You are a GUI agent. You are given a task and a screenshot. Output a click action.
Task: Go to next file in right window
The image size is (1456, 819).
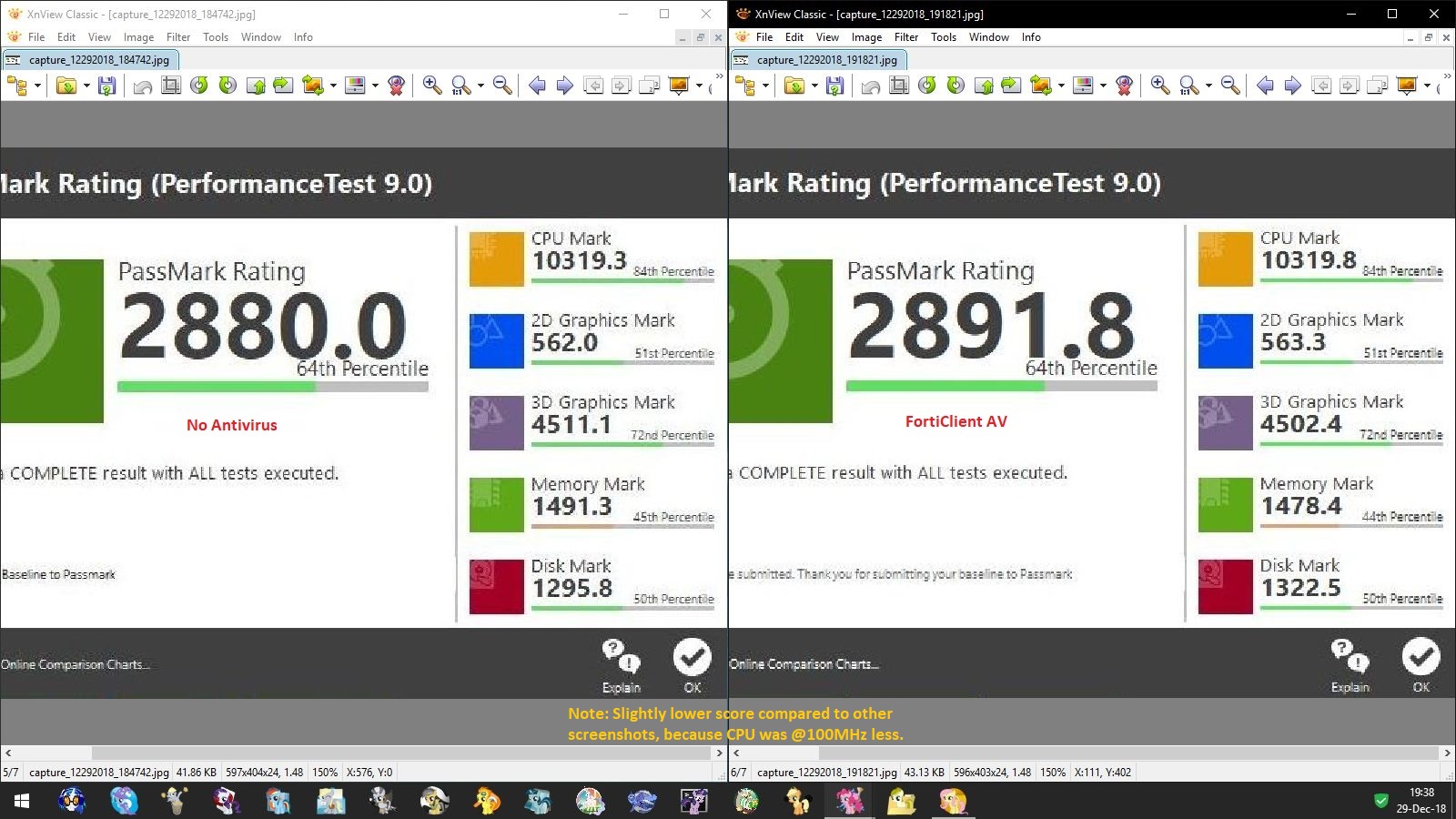click(1293, 86)
